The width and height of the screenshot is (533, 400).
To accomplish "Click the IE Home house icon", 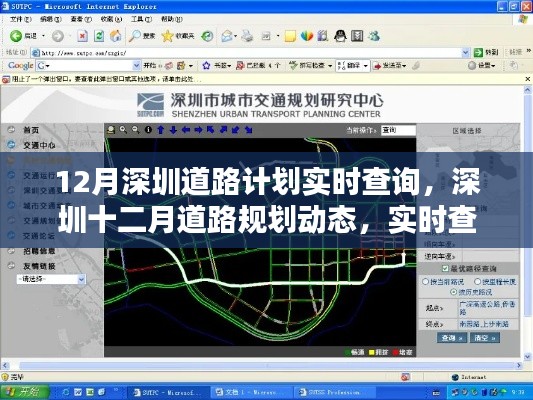I will (x=116, y=36).
